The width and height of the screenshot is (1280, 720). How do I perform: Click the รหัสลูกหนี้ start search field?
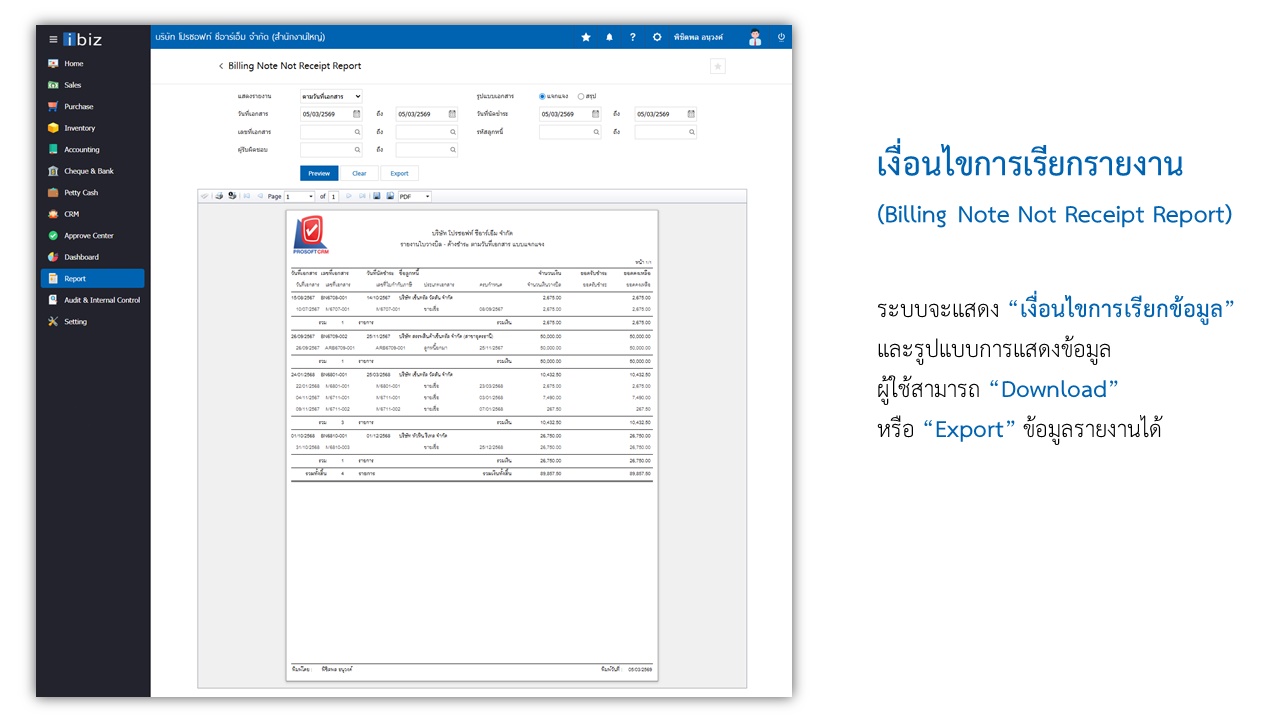(570, 132)
